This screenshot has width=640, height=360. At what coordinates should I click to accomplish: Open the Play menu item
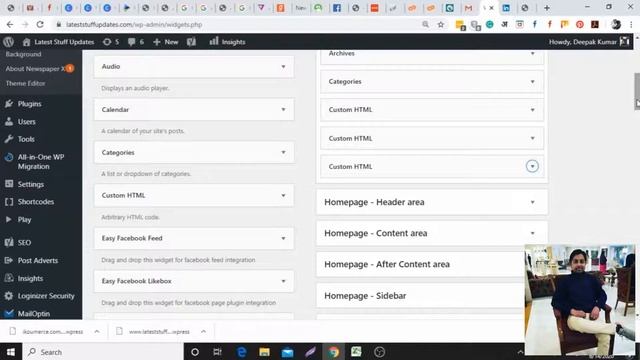(x=24, y=220)
